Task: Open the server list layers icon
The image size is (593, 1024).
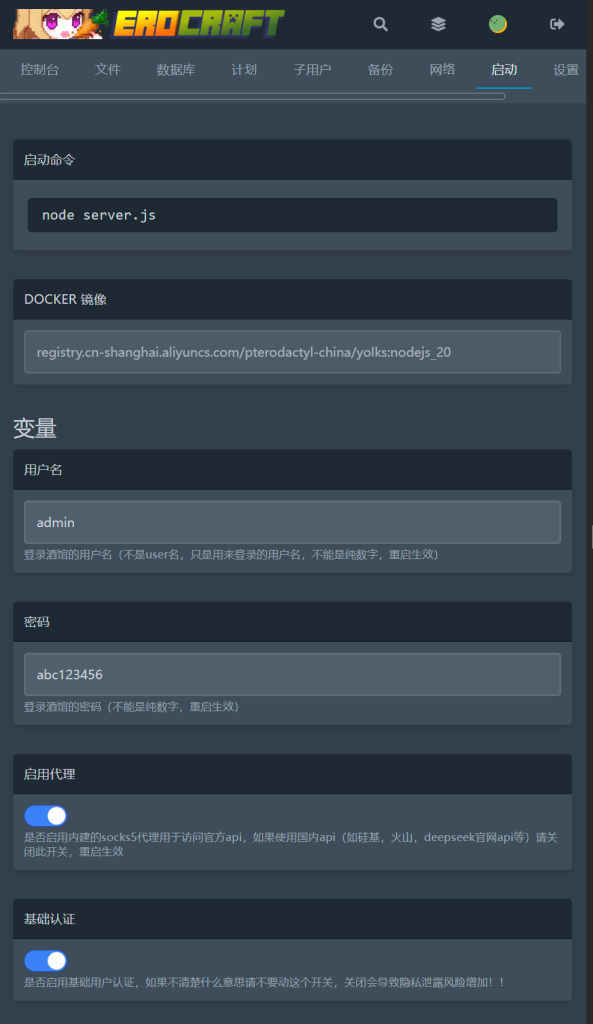Action: pos(438,24)
